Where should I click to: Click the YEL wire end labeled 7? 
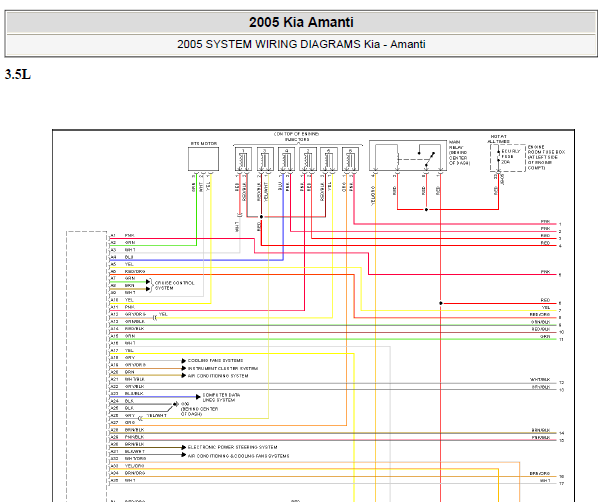click(x=551, y=308)
